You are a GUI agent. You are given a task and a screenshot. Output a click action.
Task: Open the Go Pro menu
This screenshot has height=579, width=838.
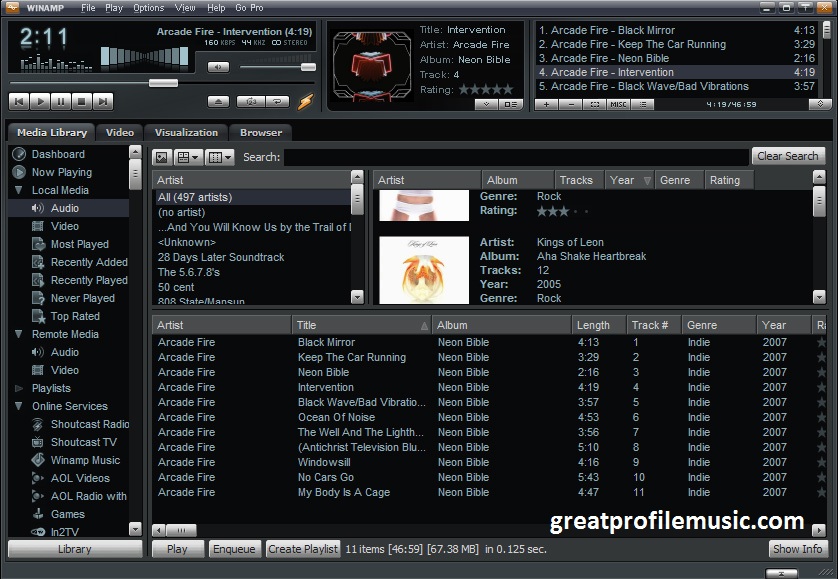(249, 7)
